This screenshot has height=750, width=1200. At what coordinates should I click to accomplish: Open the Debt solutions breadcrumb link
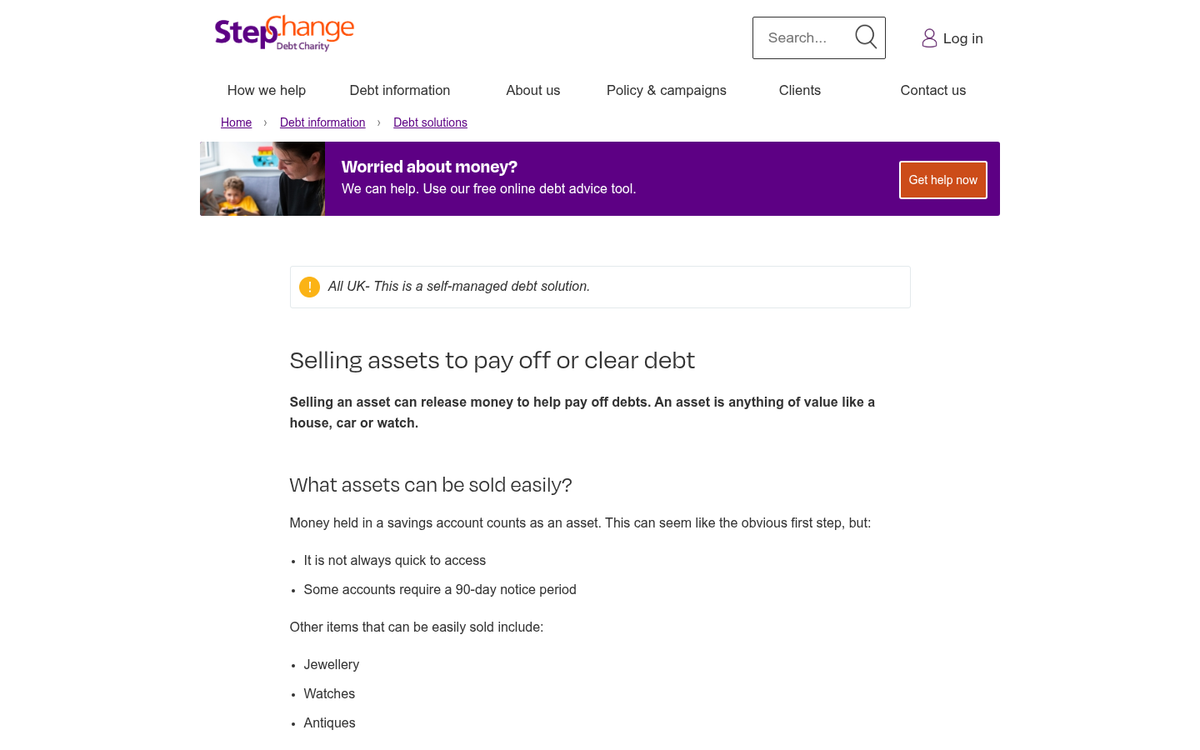pyautogui.click(x=430, y=123)
